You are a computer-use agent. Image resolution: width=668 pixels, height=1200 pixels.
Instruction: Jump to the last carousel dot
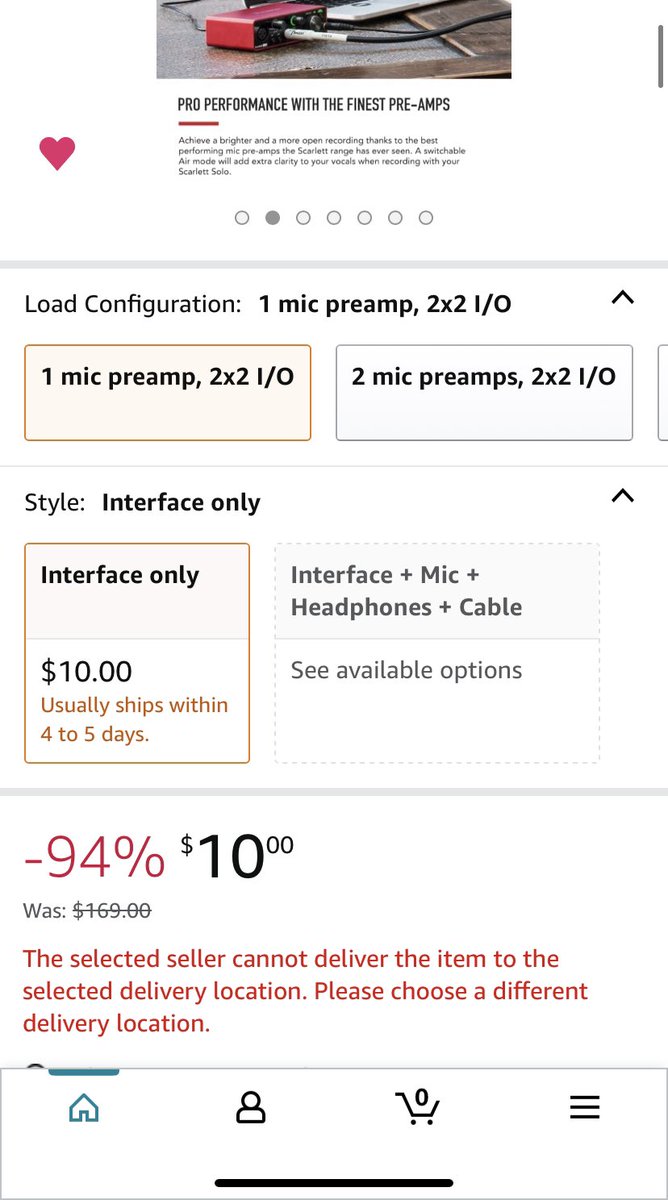coord(426,218)
